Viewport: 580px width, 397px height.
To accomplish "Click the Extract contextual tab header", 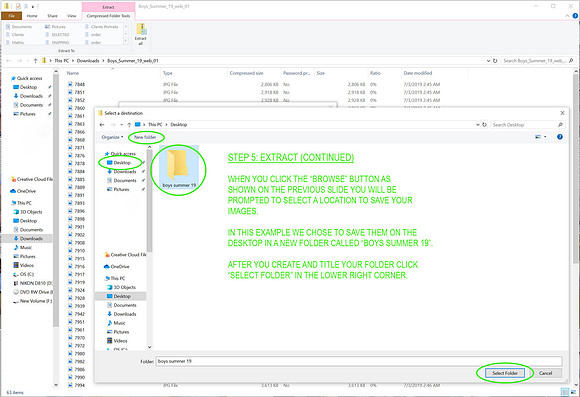I will coord(108,7).
